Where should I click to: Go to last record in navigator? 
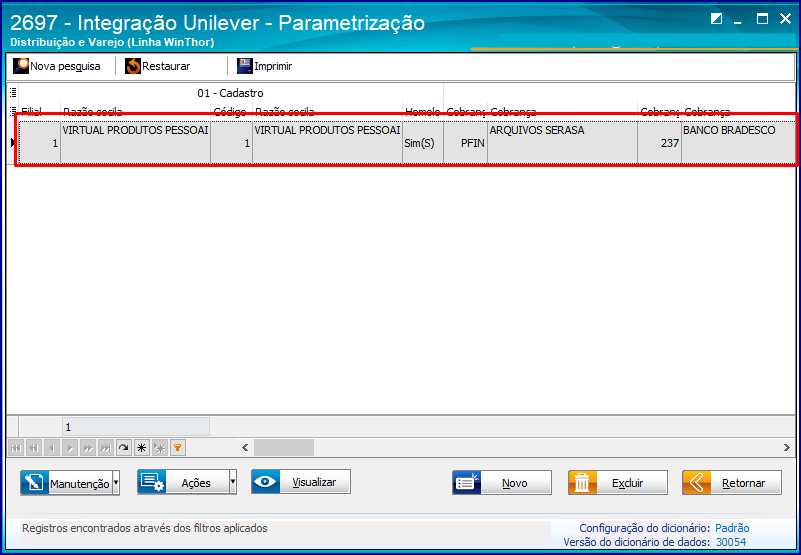(x=106, y=448)
